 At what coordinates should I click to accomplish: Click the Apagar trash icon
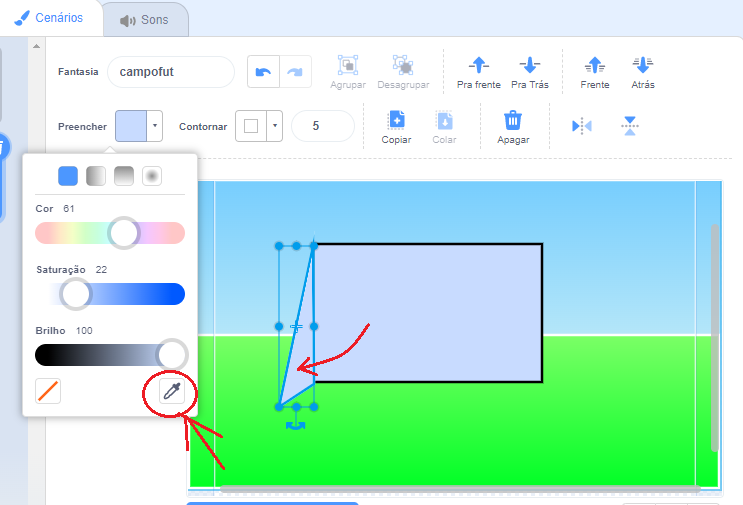click(512, 121)
